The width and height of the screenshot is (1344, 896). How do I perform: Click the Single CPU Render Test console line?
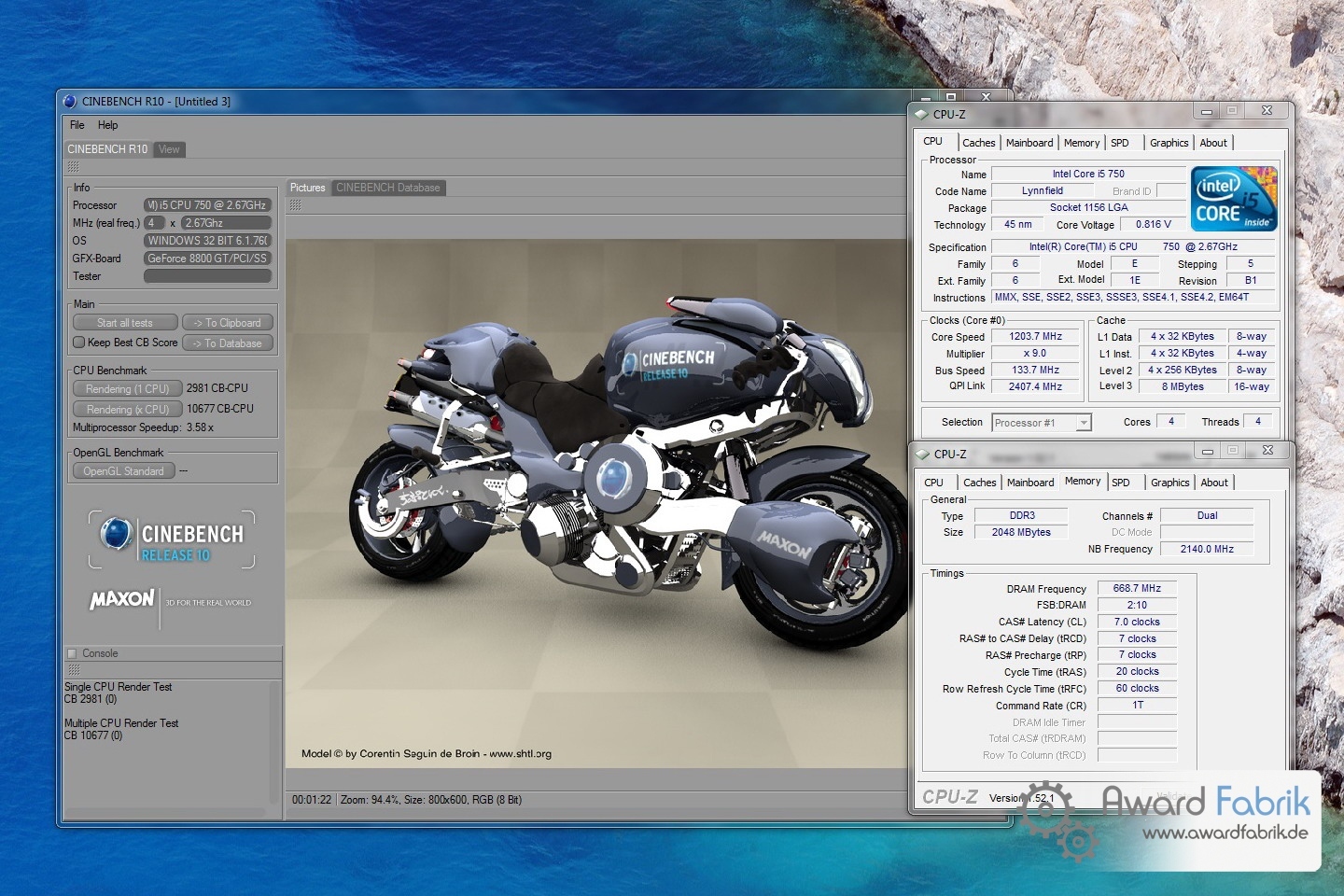[x=118, y=687]
